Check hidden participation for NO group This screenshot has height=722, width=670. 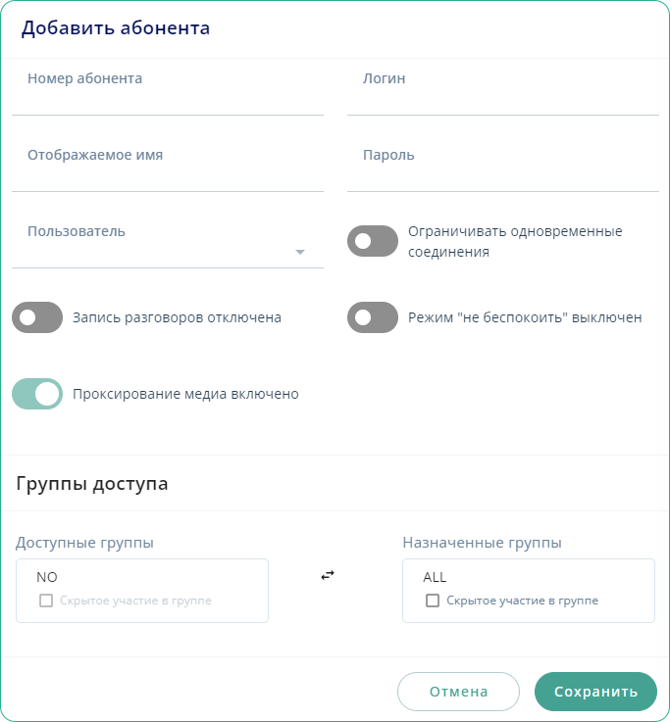[x=46, y=601]
